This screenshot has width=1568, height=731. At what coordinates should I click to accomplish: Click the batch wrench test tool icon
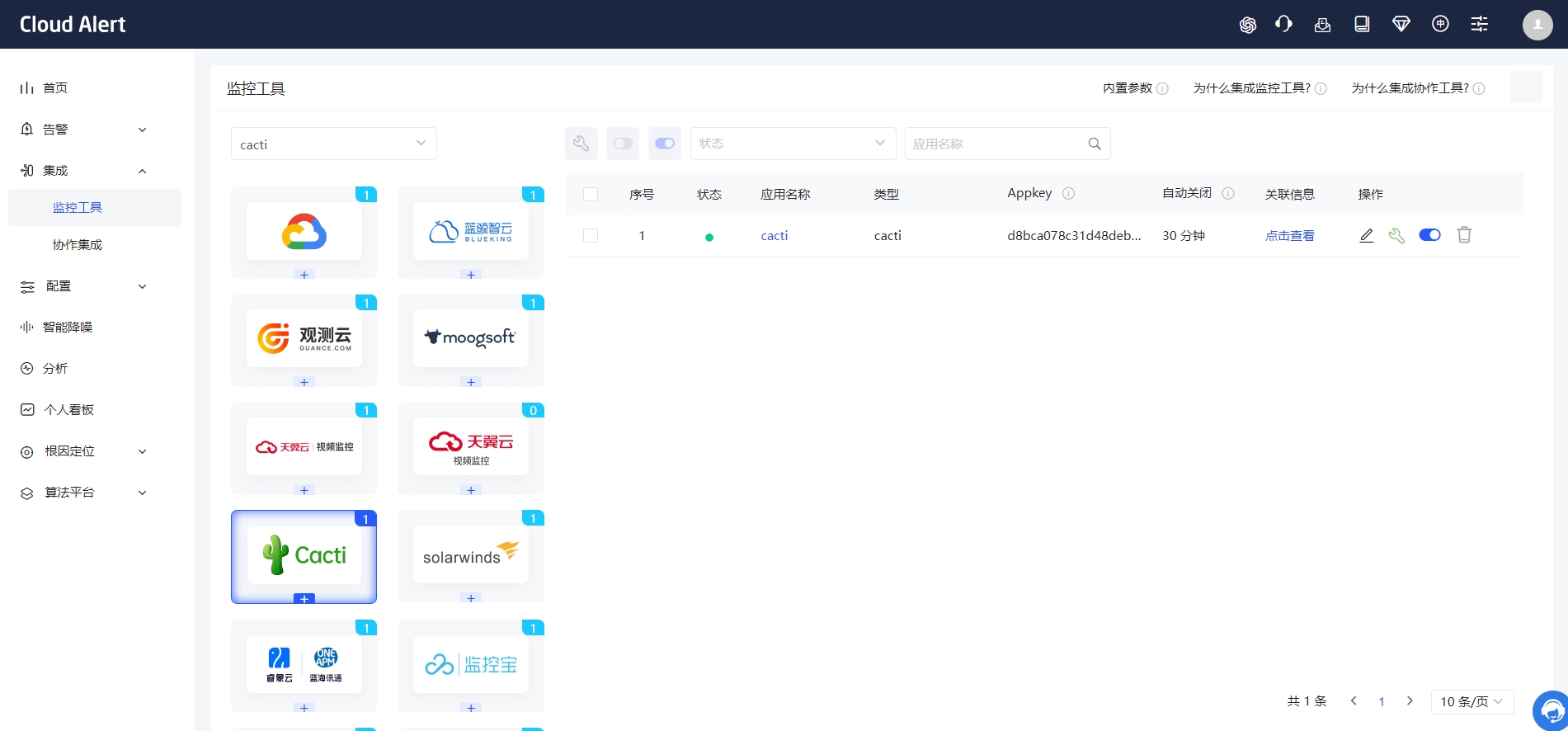click(x=582, y=144)
